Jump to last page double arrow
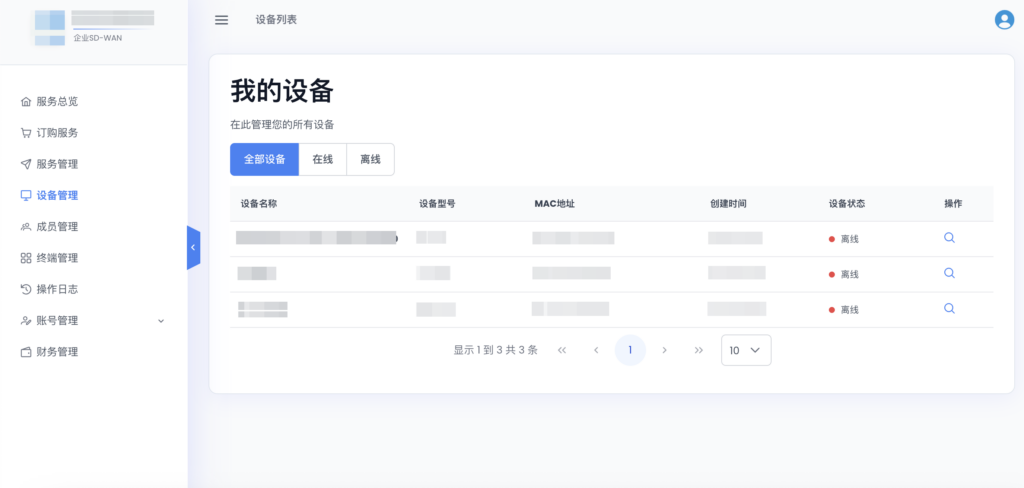The height and width of the screenshot is (488, 1024). (x=698, y=350)
